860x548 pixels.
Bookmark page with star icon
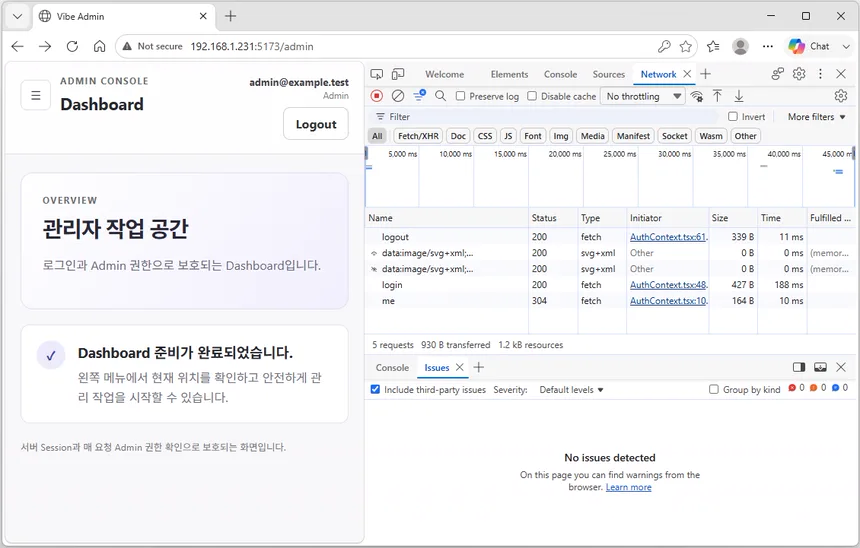[686, 47]
